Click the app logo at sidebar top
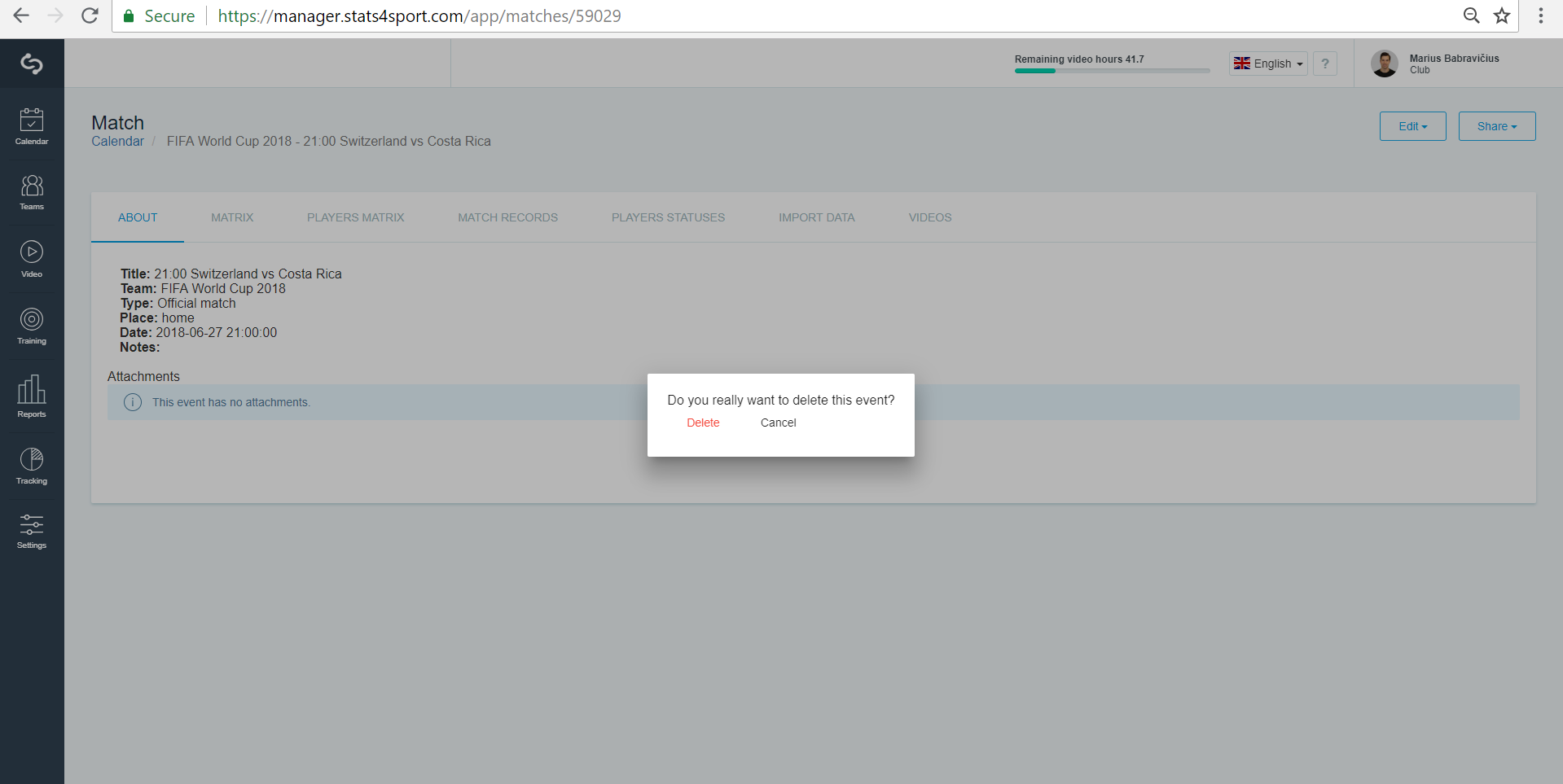Viewport: 1563px width, 784px height. [x=32, y=64]
